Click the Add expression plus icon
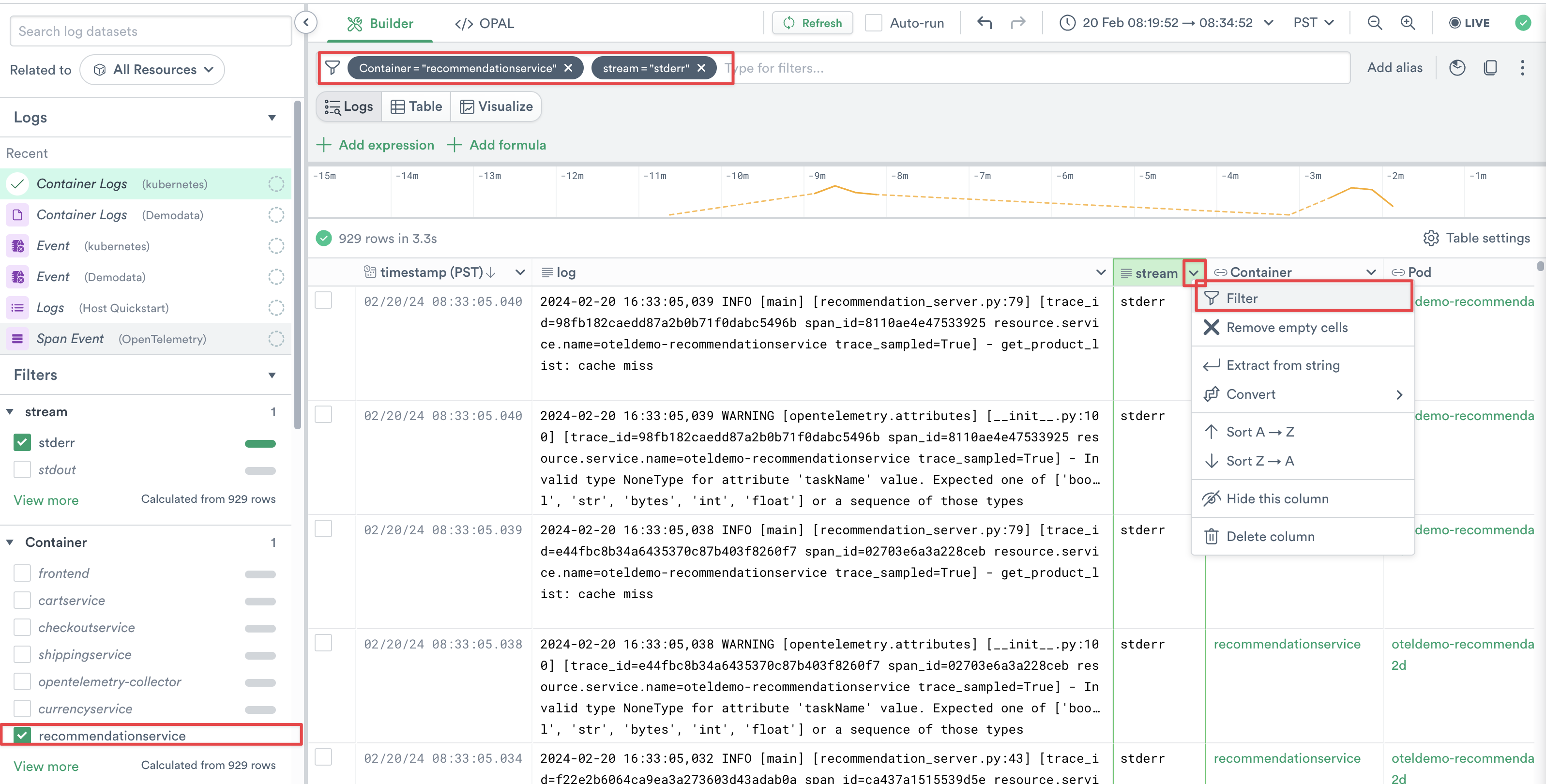Viewport: 1546px width, 784px height. (x=324, y=145)
